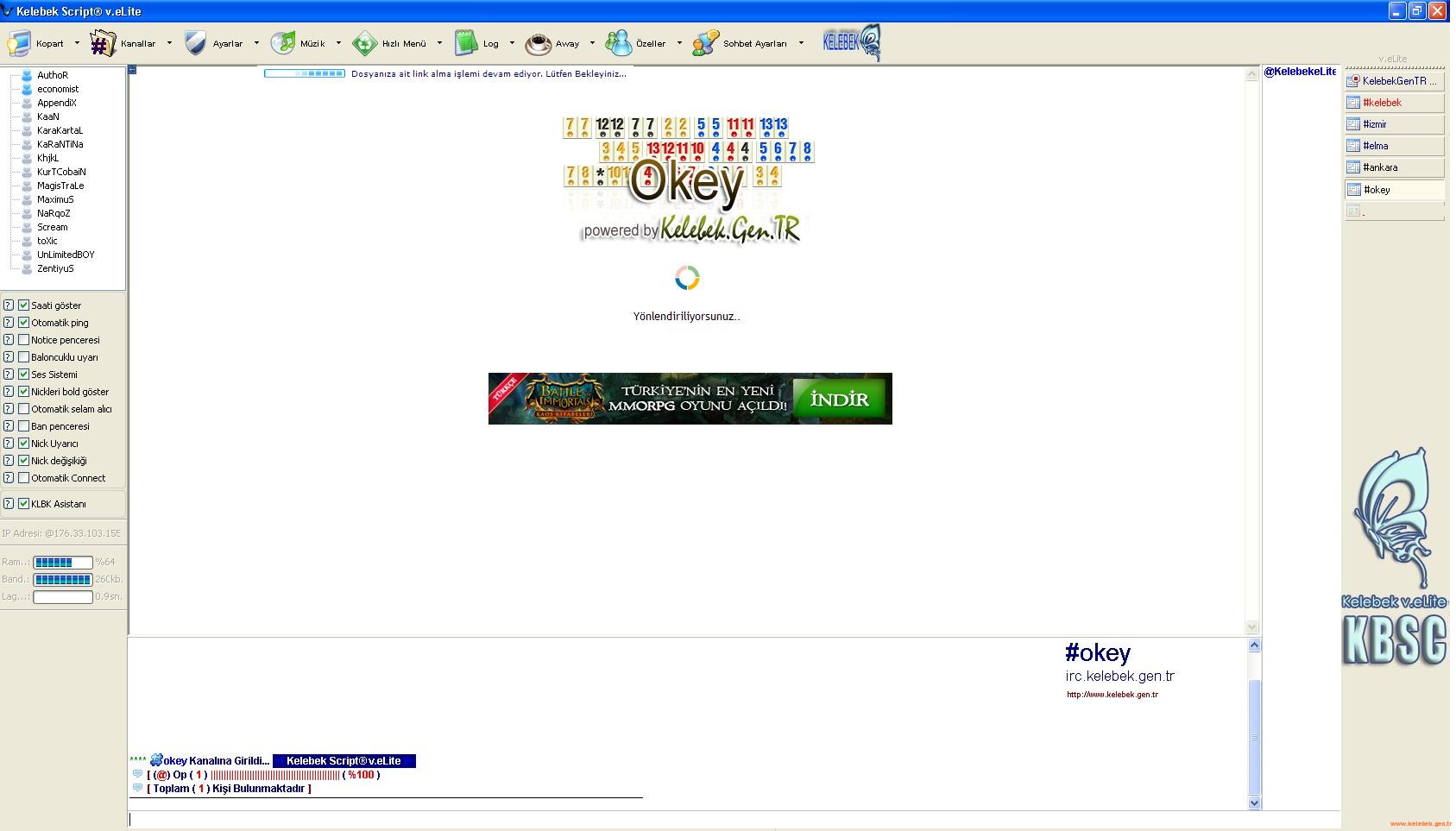Switch to #elma channel tab
This screenshot has width=1456, height=831.
(x=1395, y=146)
